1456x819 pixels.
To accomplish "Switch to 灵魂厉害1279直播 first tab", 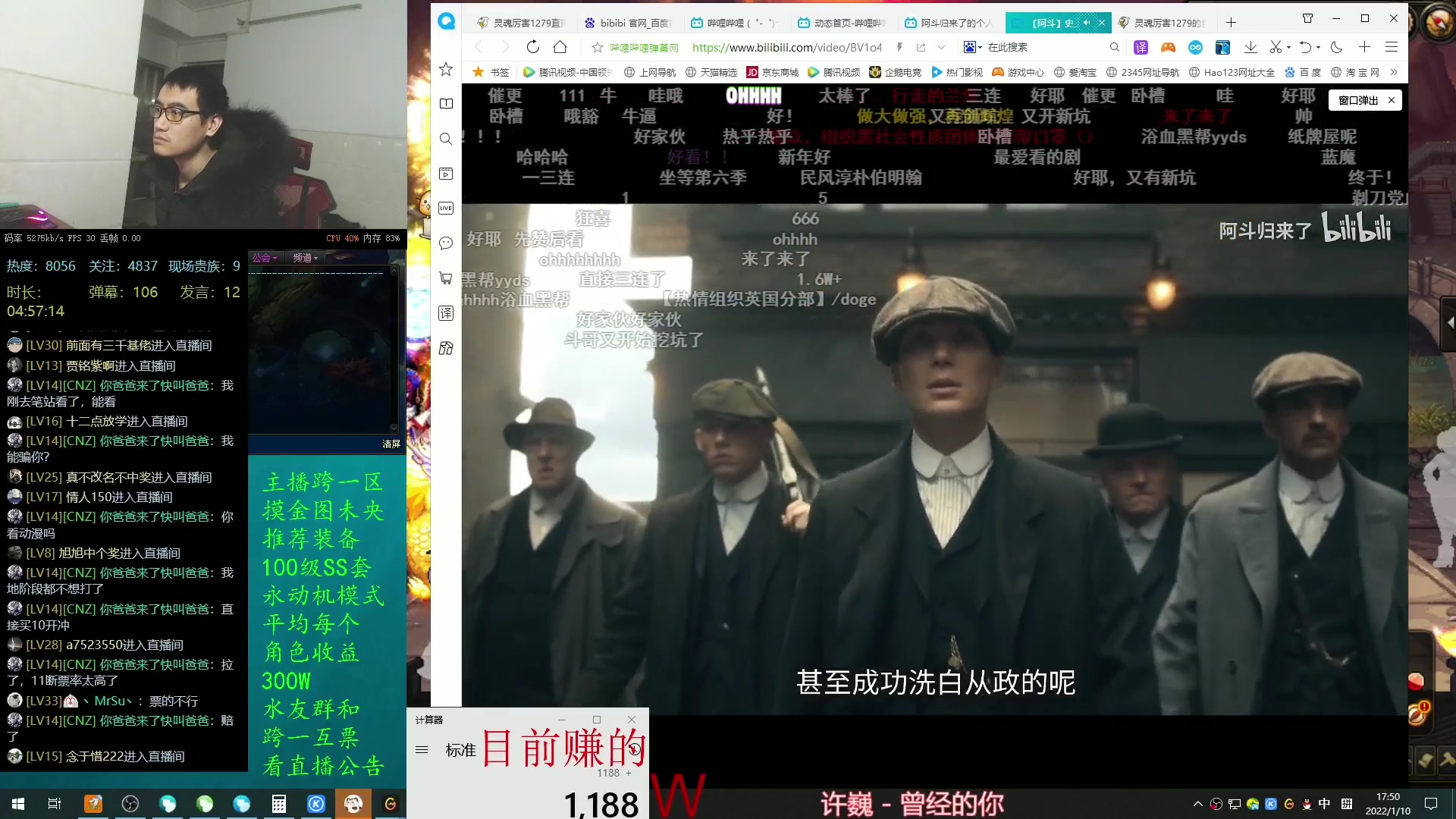I will pyautogui.click(x=521, y=23).
